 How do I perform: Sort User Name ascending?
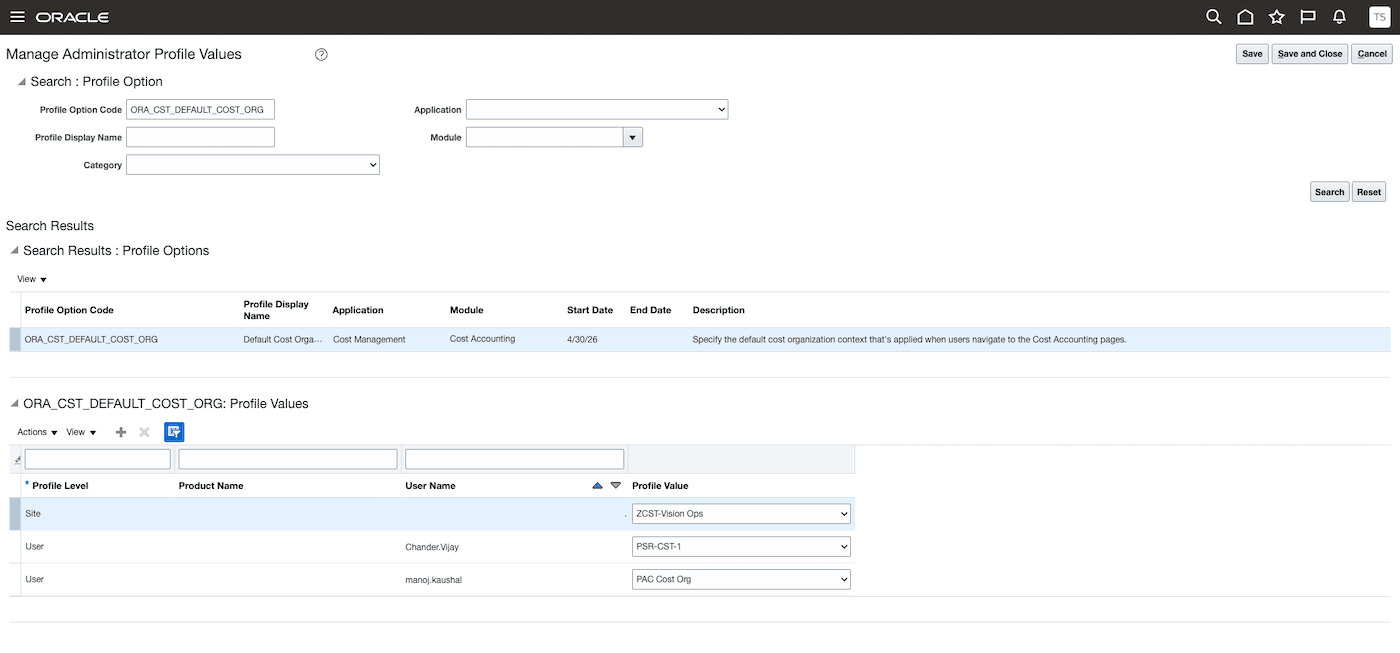pos(598,485)
